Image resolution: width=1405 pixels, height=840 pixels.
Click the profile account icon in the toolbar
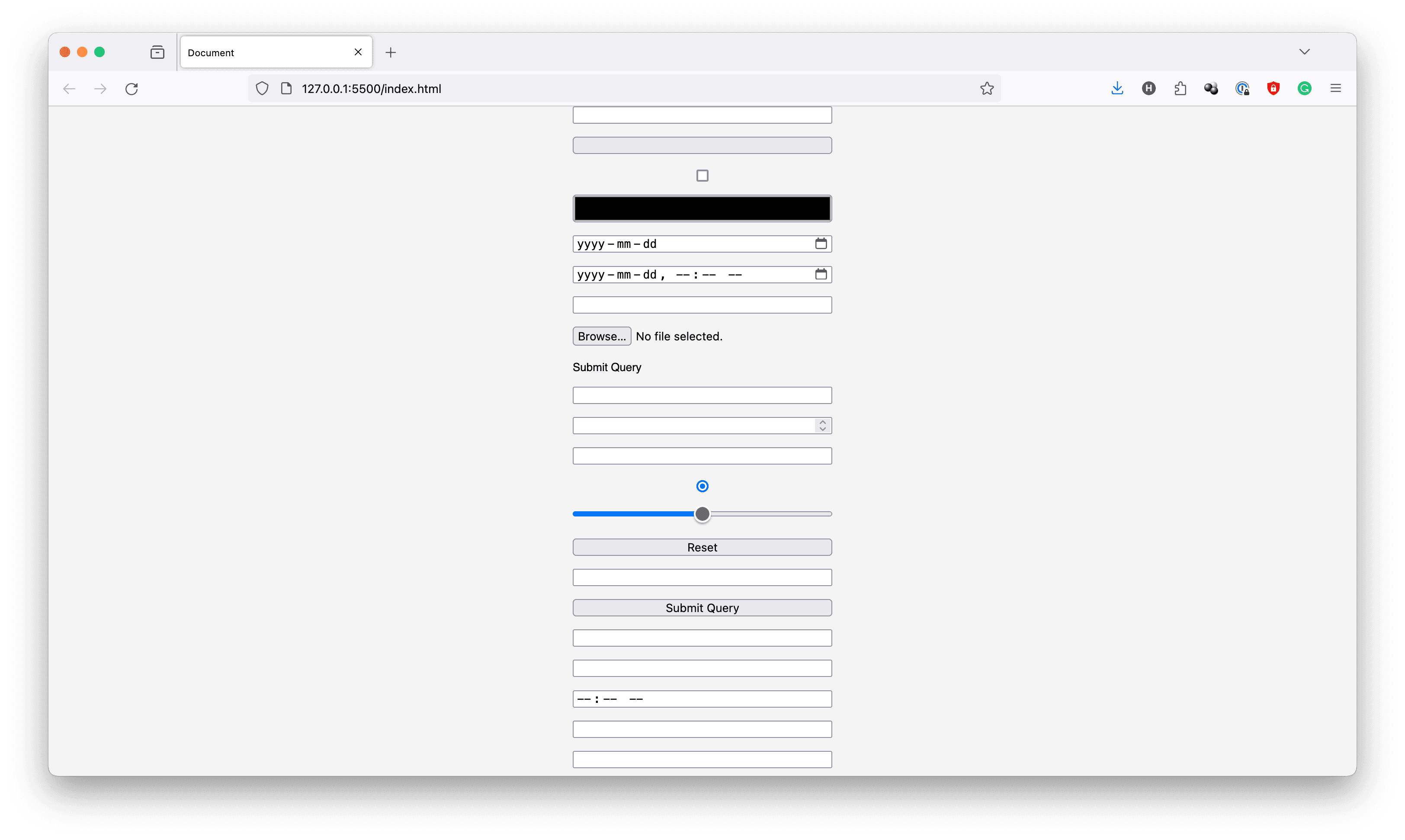(x=1148, y=88)
